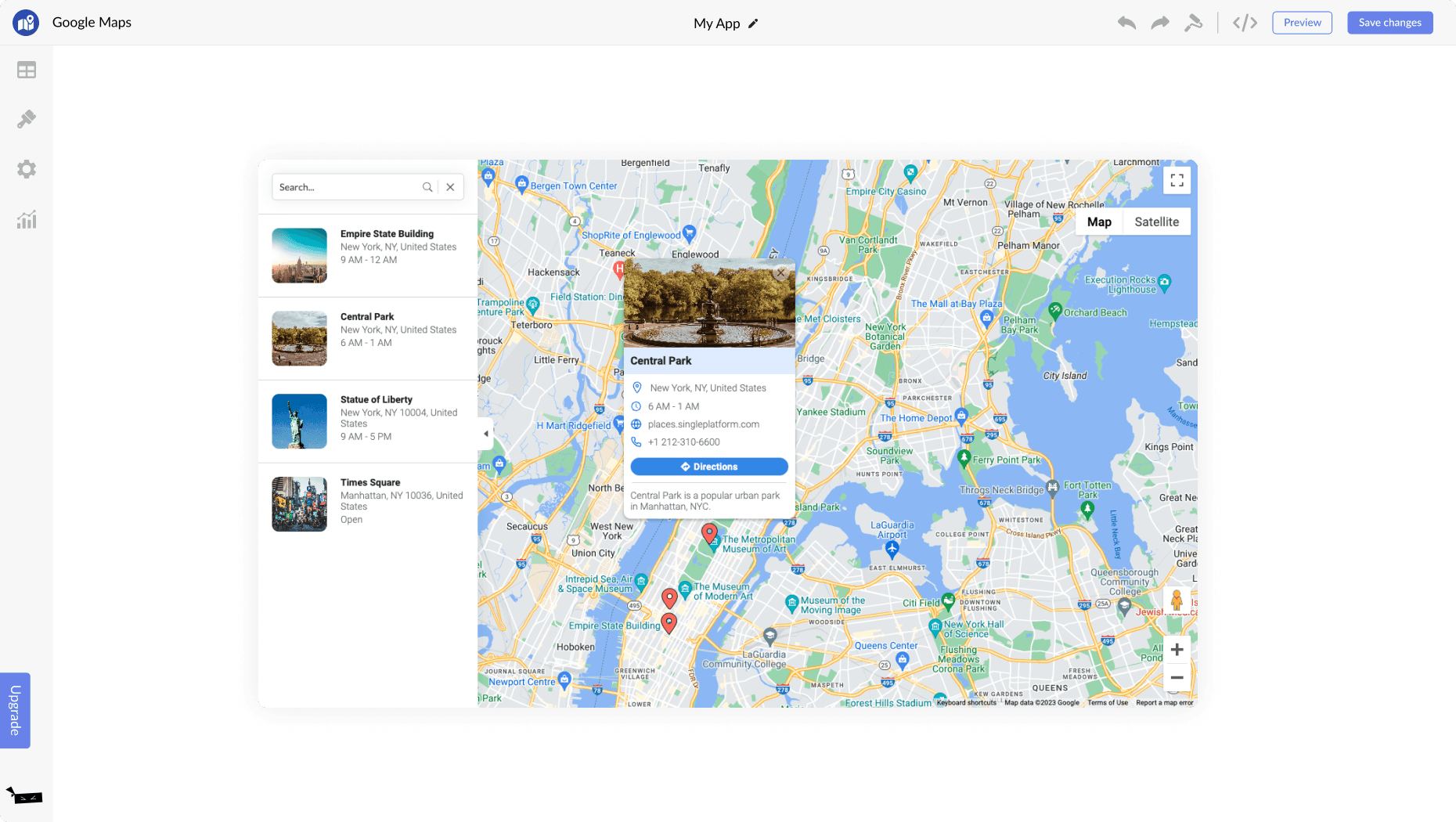1456x822 pixels.
Task: Click Central Park popup photo
Action: (709, 304)
